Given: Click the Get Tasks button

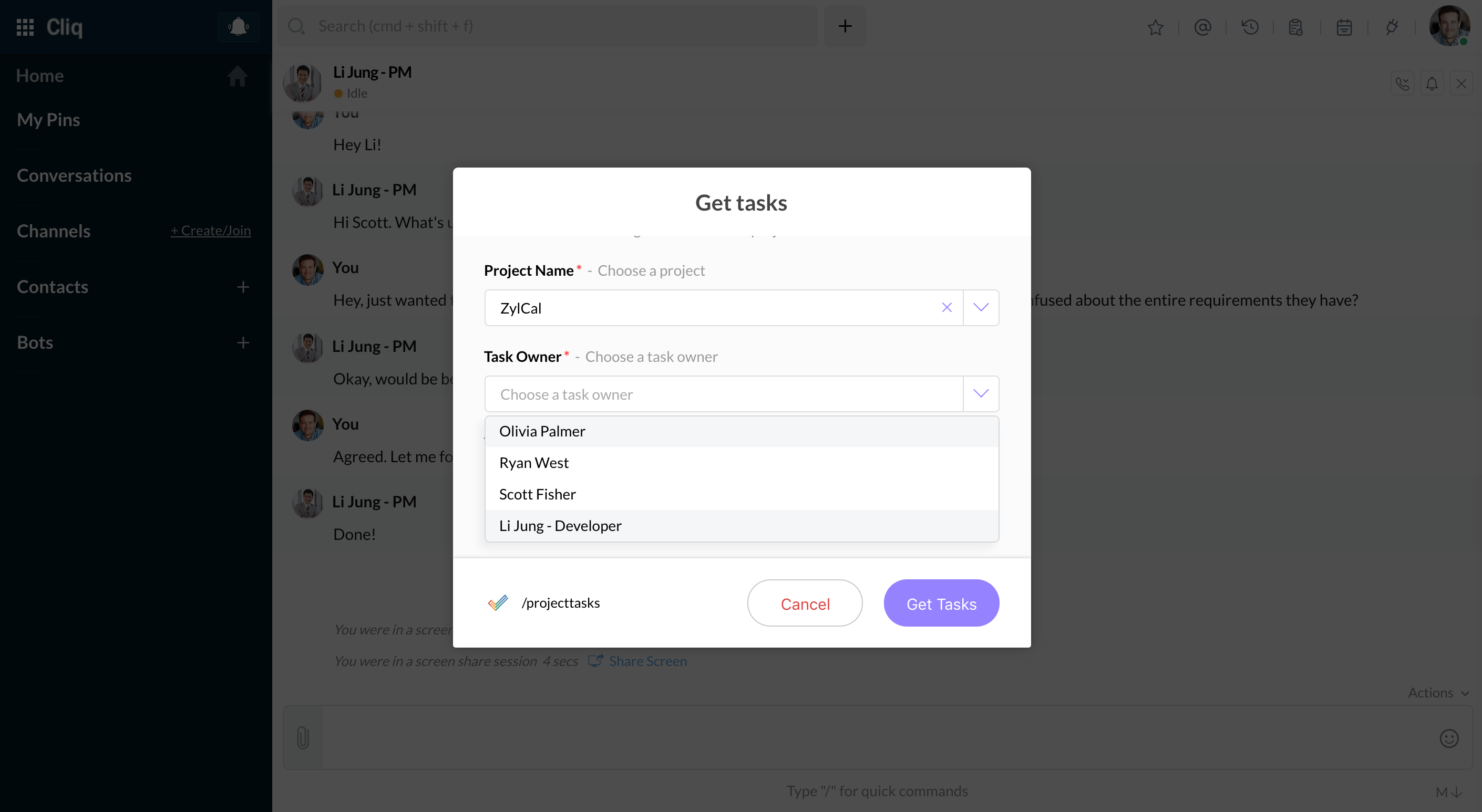Looking at the screenshot, I should [941, 603].
